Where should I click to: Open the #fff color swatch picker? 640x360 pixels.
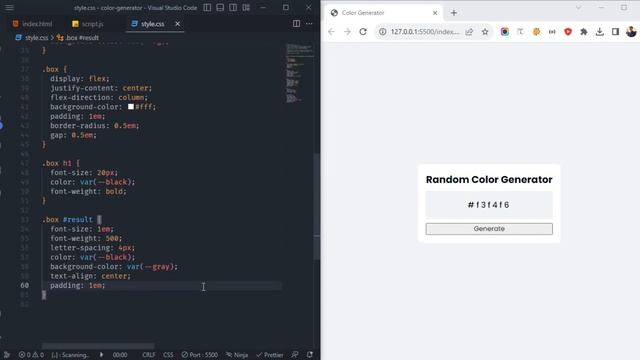click(131, 107)
